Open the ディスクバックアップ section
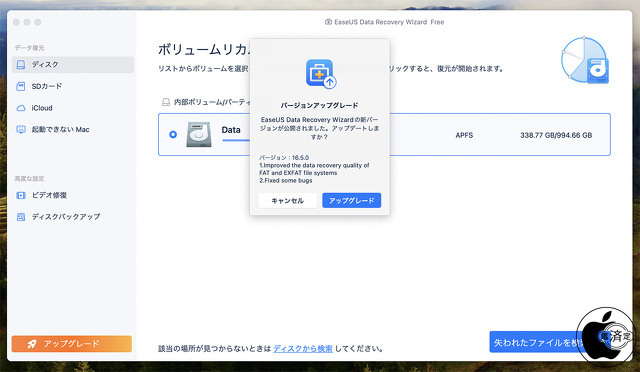640x372 pixels. pos(73,217)
